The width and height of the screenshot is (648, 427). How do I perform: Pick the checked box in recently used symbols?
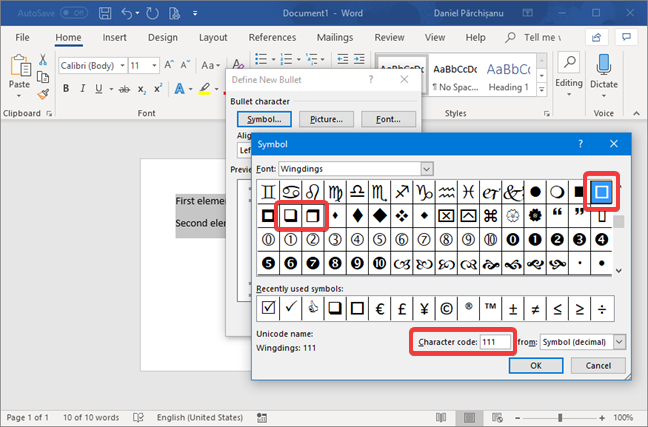click(x=268, y=308)
